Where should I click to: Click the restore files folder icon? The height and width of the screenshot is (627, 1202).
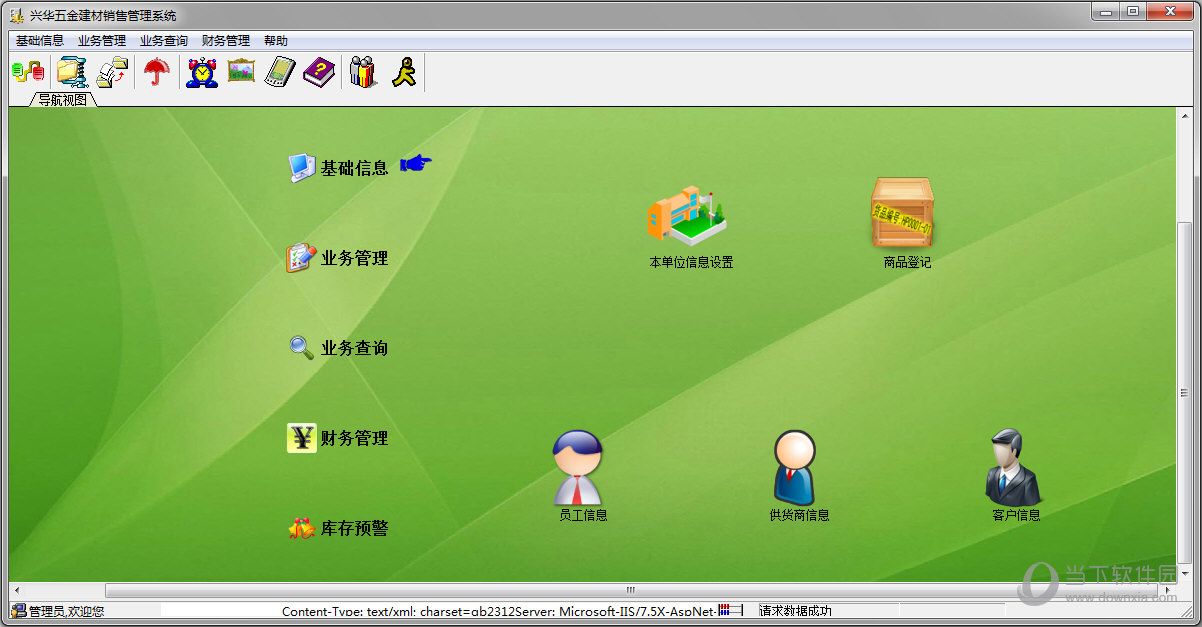point(113,72)
